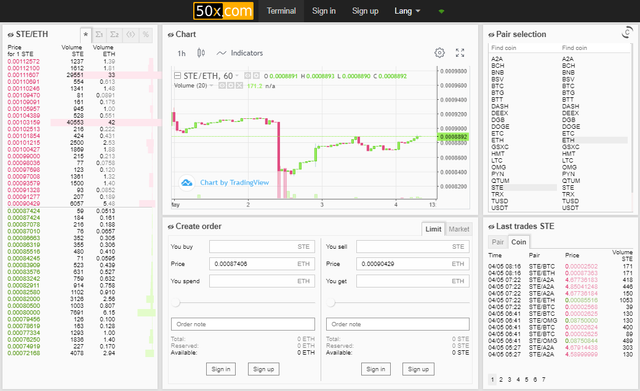Click the icon beside the Chart panel title
Screen dimensions: 640x391
point(171,35)
